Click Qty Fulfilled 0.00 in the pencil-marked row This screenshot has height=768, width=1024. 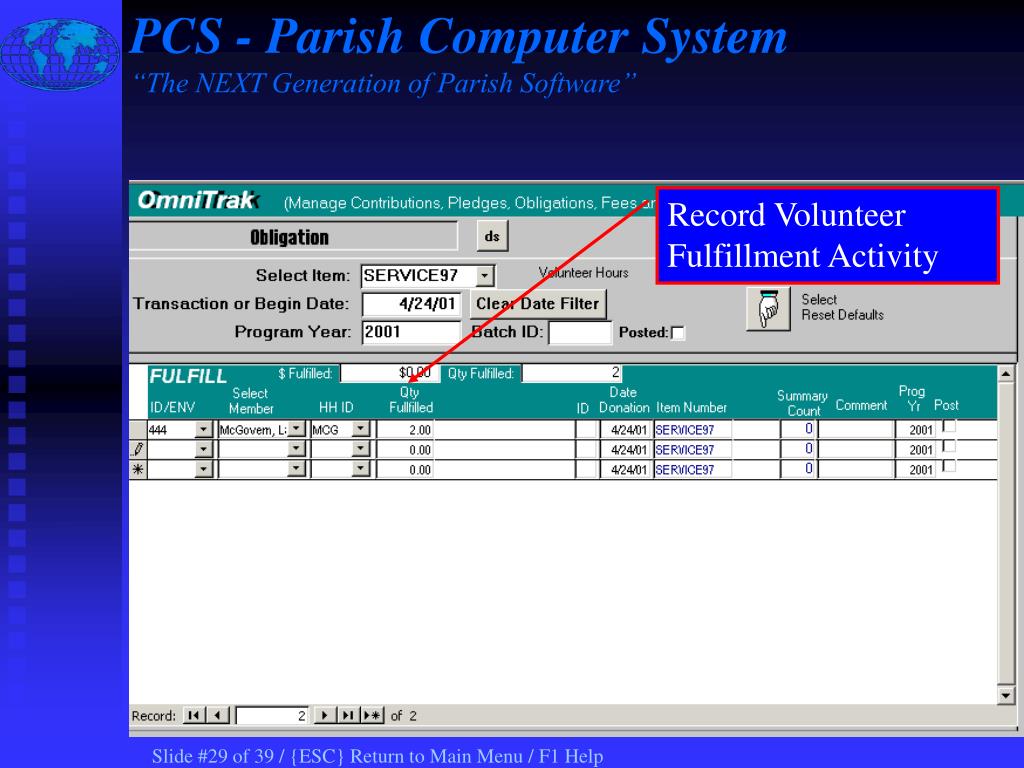[x=405, y=449]
